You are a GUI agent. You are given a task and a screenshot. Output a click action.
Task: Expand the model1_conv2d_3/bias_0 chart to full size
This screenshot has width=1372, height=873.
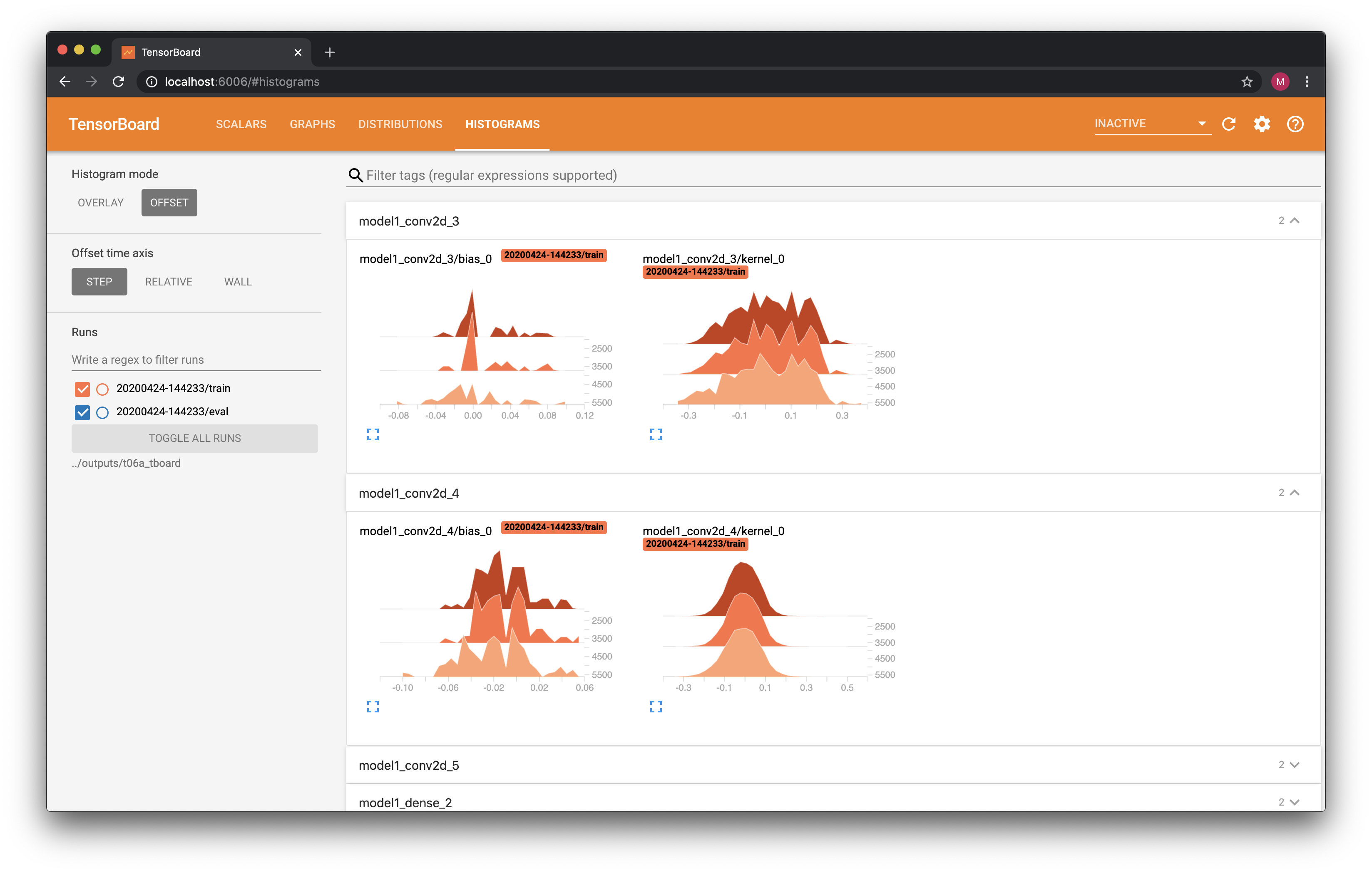tap(373, 434)
